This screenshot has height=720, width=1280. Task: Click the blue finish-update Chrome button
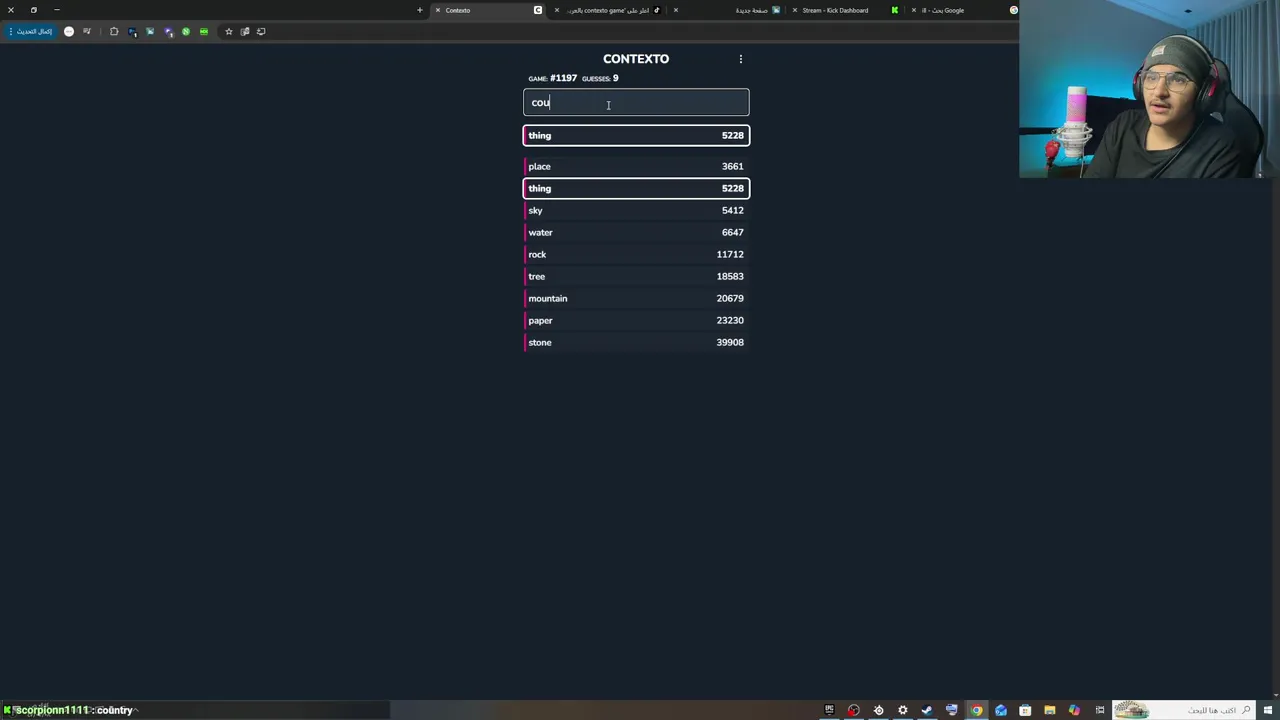tap(31, 31)
